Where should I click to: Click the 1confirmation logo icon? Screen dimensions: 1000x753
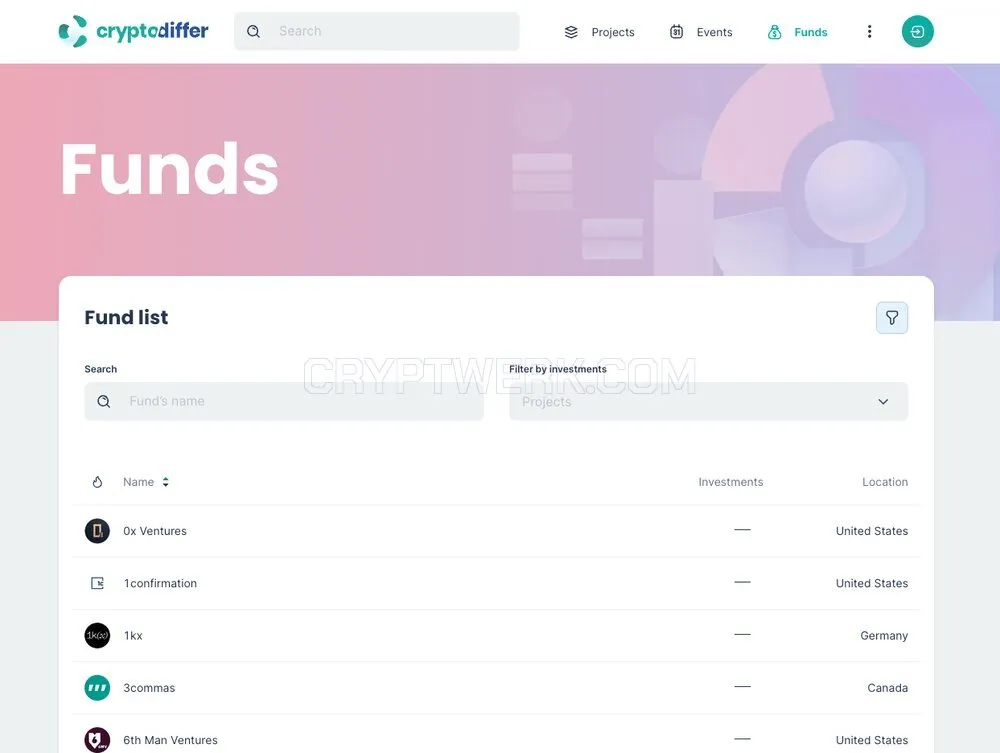pos(97,583)
